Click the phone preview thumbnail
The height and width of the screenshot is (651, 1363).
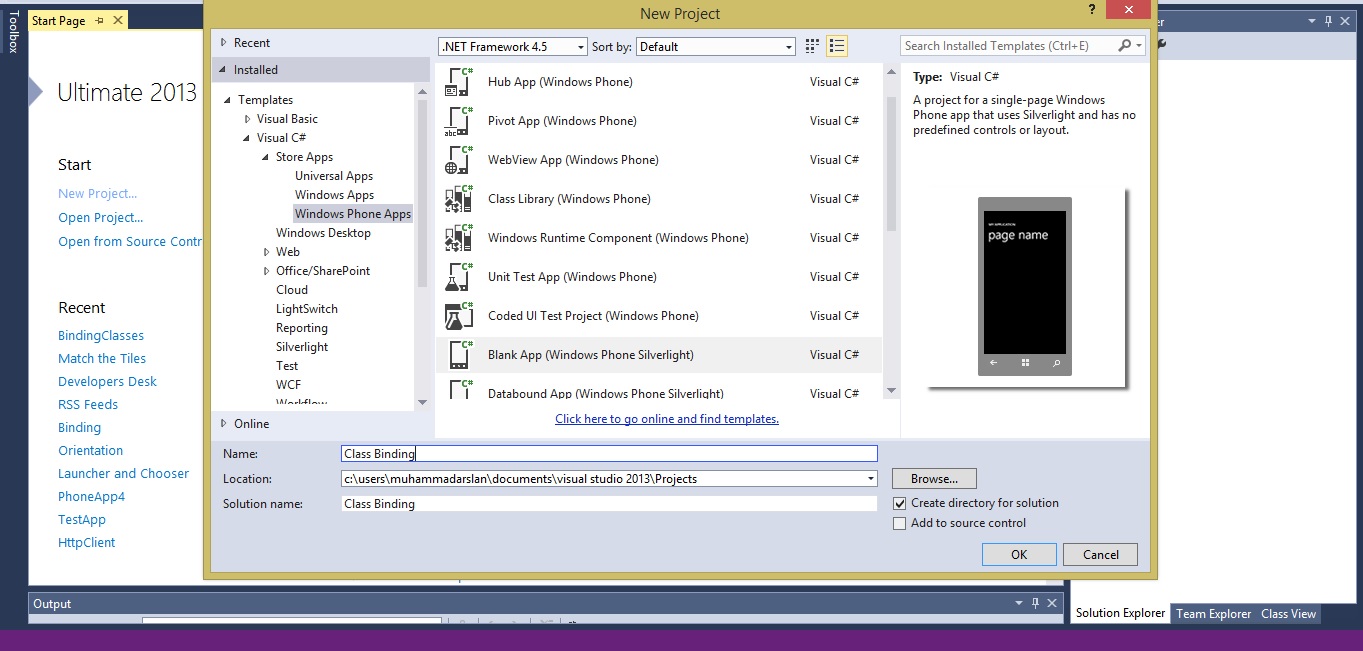pos(1025,286)
